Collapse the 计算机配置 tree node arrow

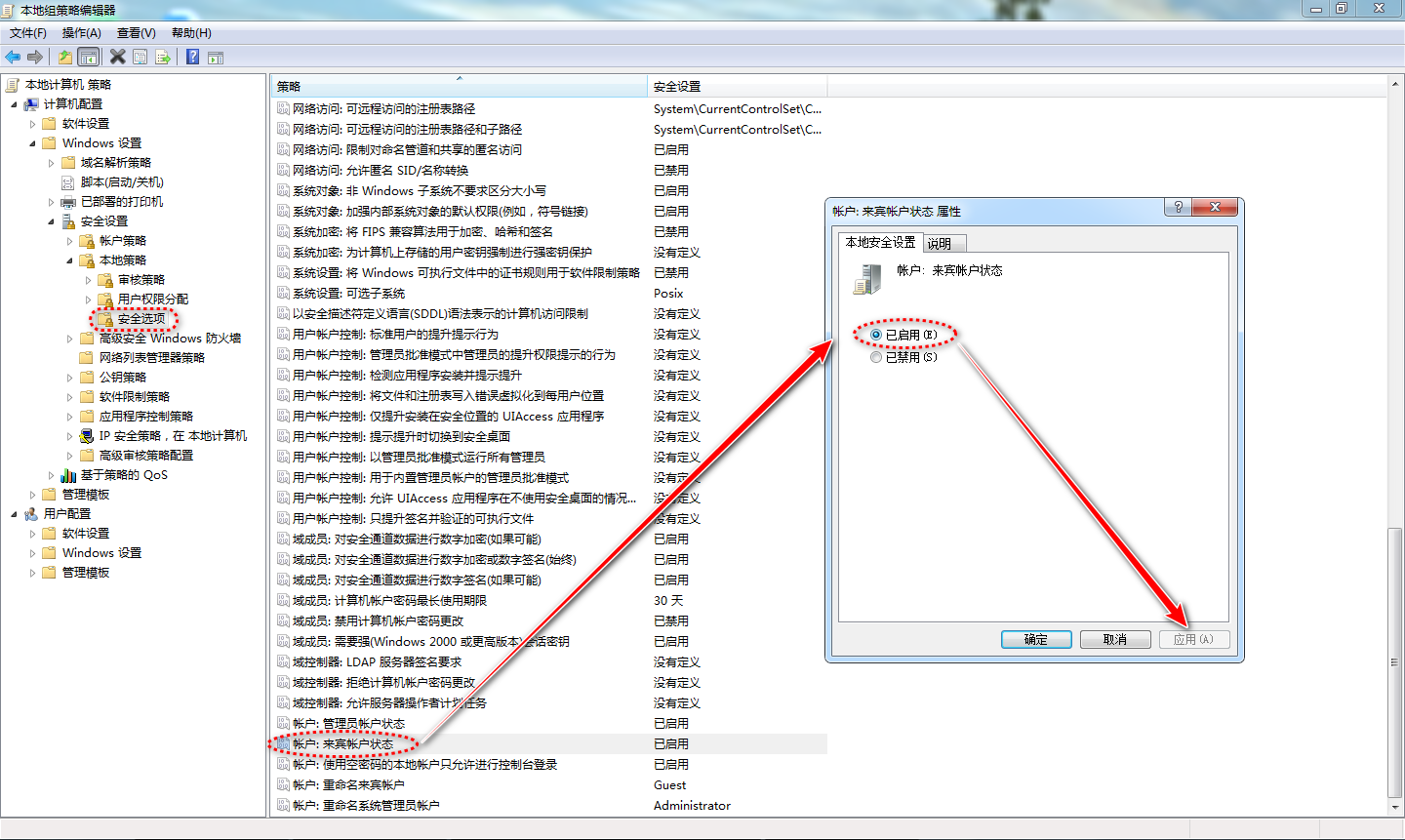tap(14, 104)
